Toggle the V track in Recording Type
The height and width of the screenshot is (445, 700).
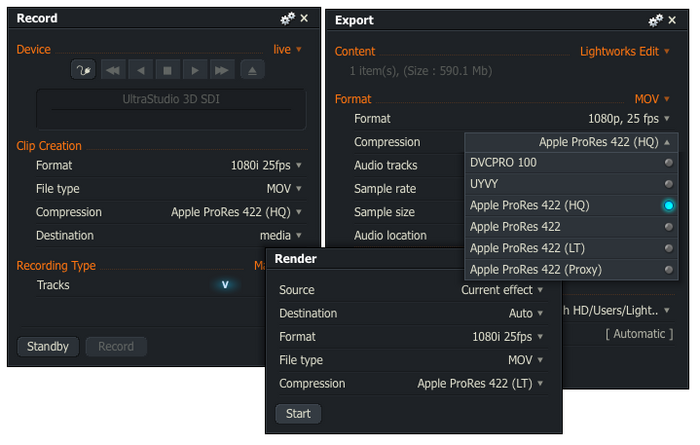pos(225,285)
